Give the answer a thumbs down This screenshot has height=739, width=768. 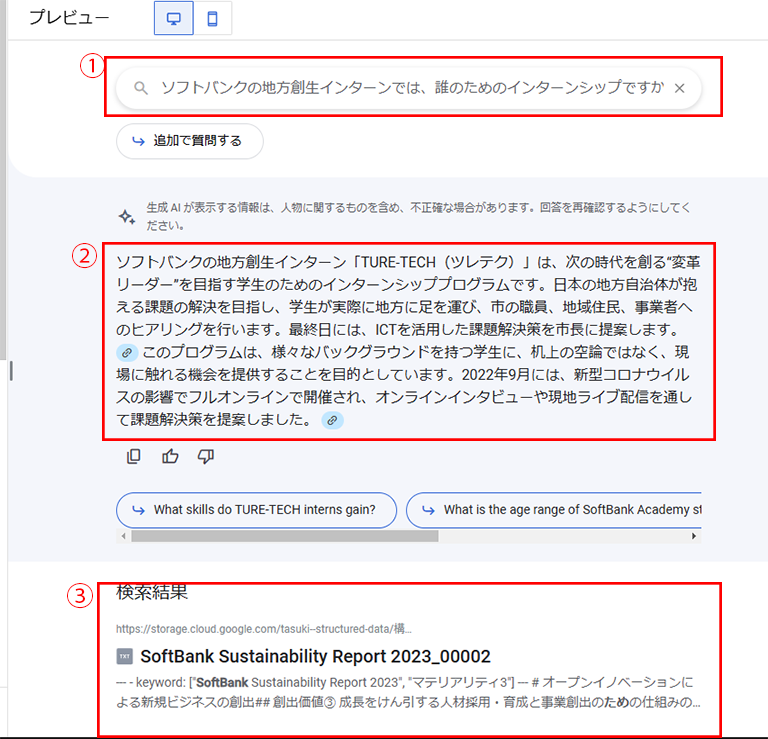tap(206, 456)
